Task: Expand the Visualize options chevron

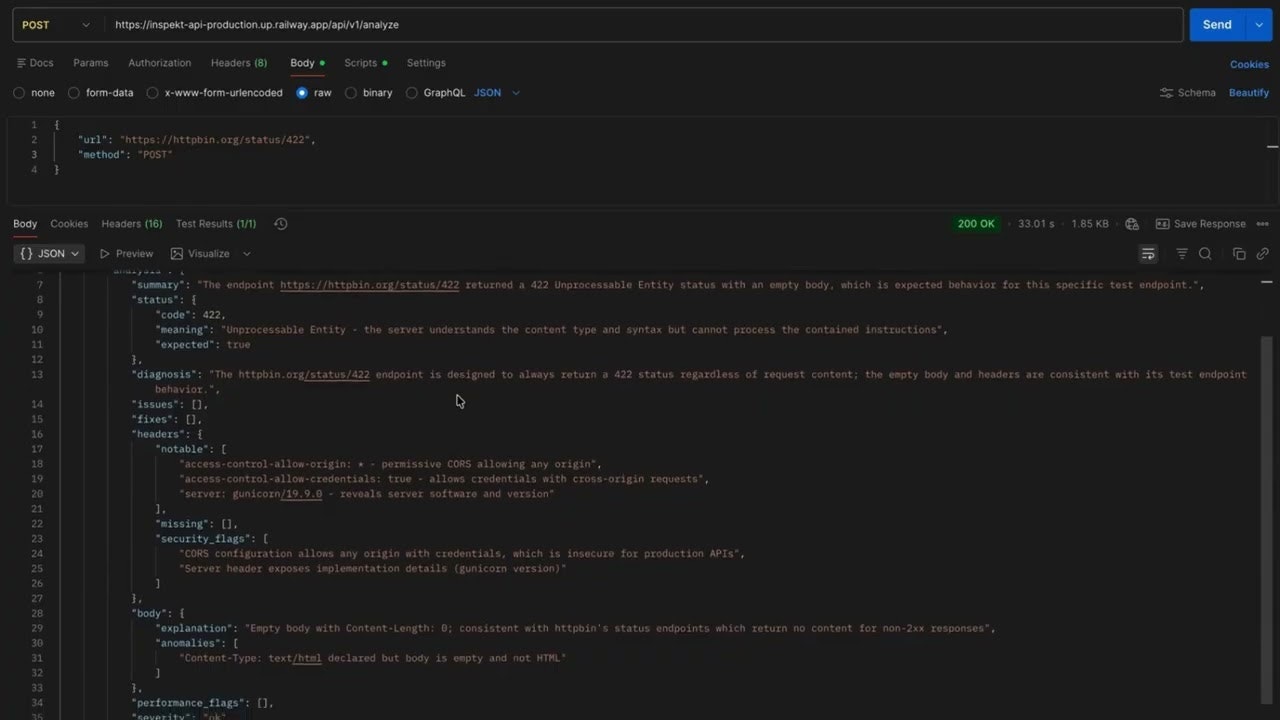Action: pyautogui.click(x=247, y=254)
